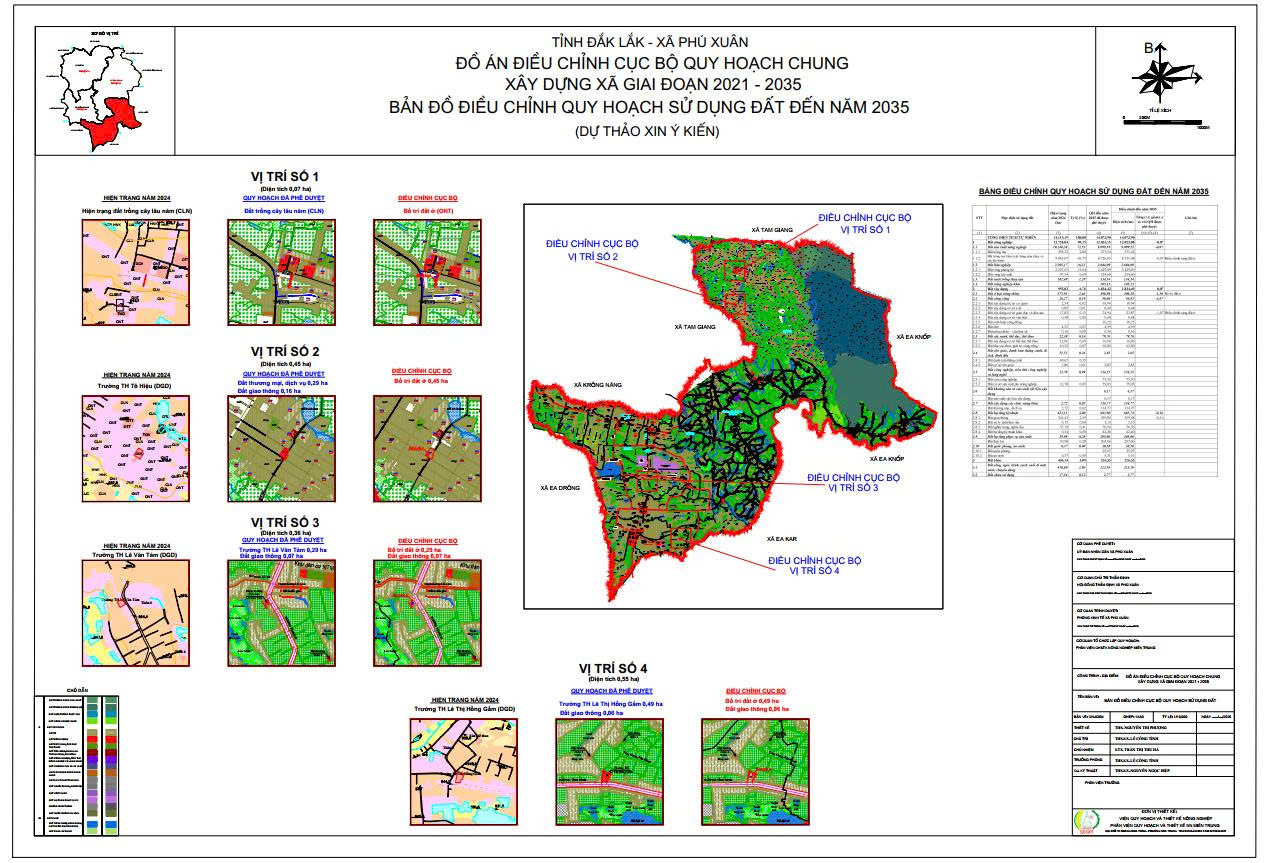Select the 'VỊ TRÍ SỐ 1' heading

(286, 176)
